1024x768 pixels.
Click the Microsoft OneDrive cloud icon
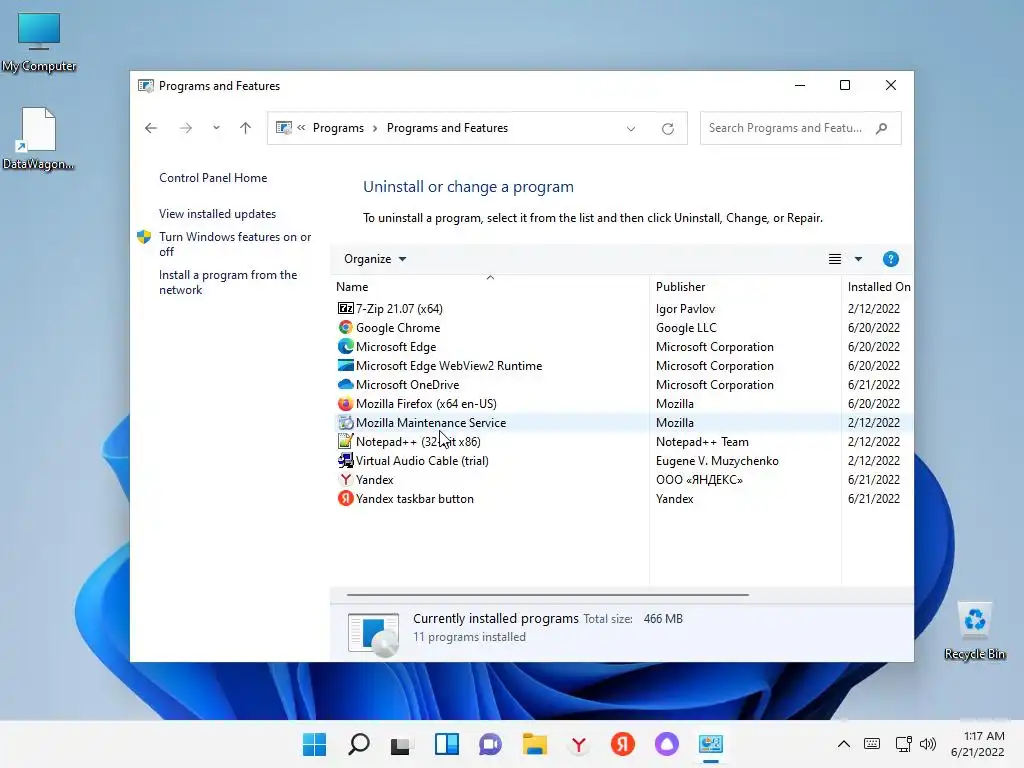[x=345, y=384]
